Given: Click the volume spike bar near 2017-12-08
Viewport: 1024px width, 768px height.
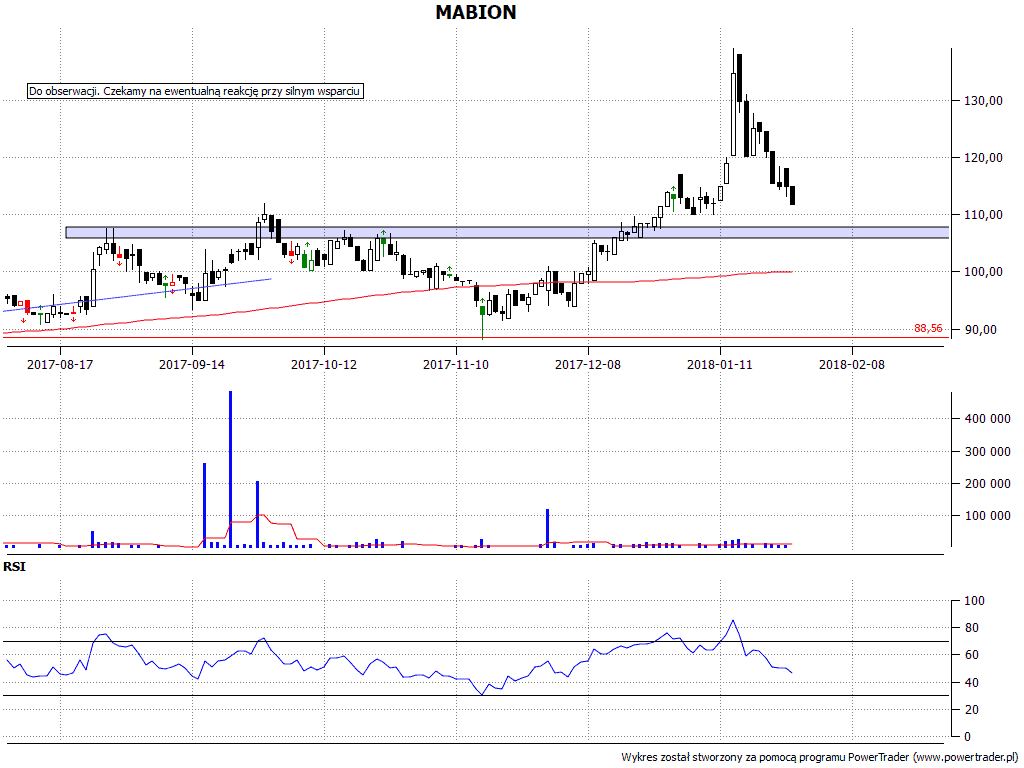Looking at the screenshot, I should point(547,528).
